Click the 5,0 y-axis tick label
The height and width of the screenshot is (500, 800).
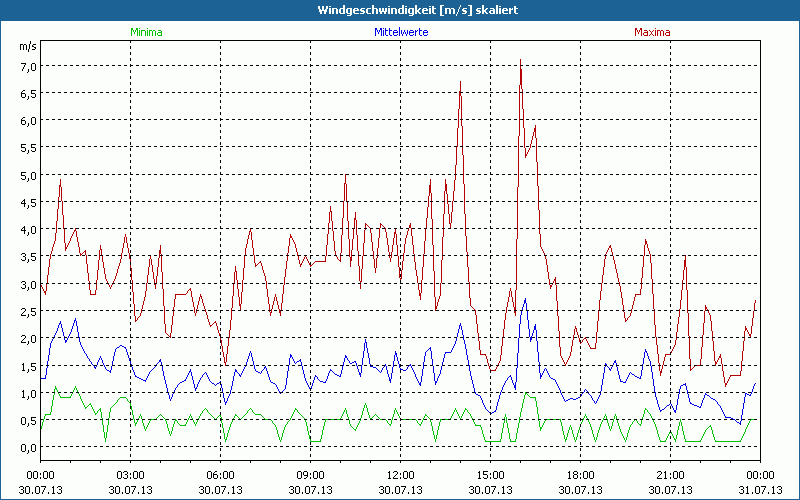point(27,175)
